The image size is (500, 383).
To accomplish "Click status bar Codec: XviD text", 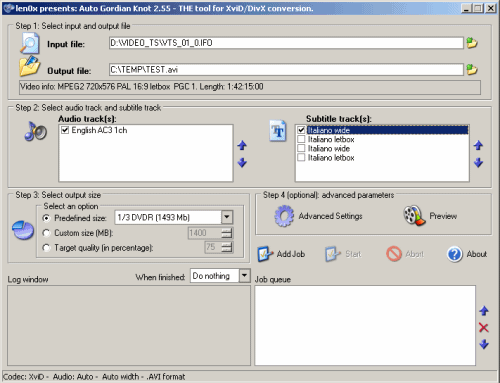I will 23,377.
